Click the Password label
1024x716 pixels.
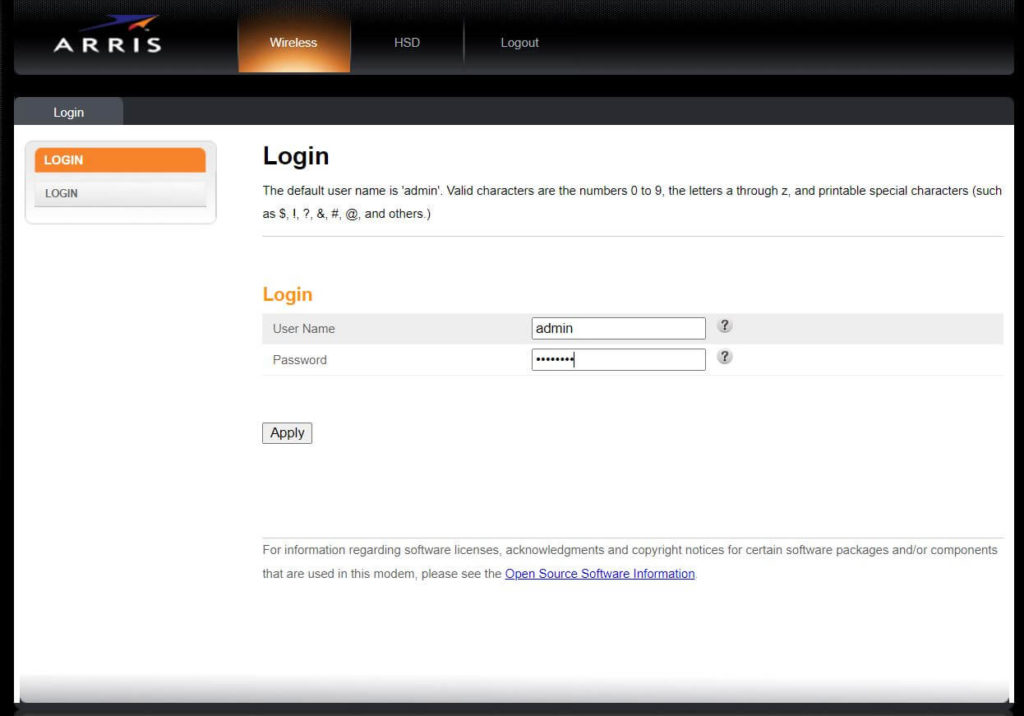300,360
